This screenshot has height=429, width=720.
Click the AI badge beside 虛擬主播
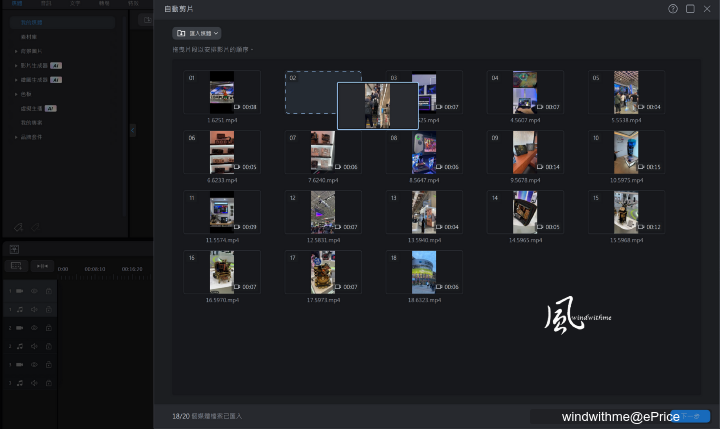(51, 108)
